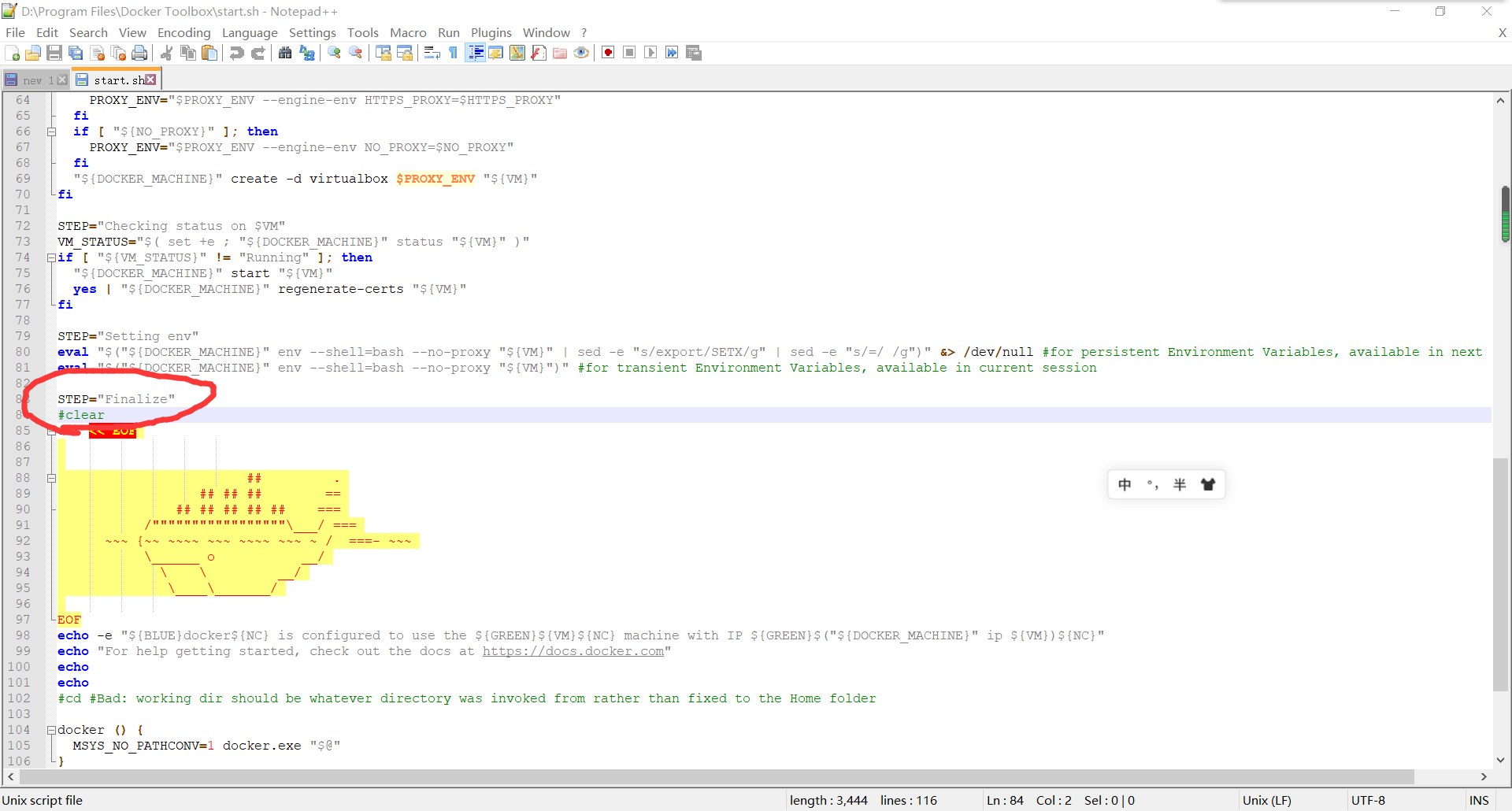Open Find with the binoculars icon

(x=285, y=53)
